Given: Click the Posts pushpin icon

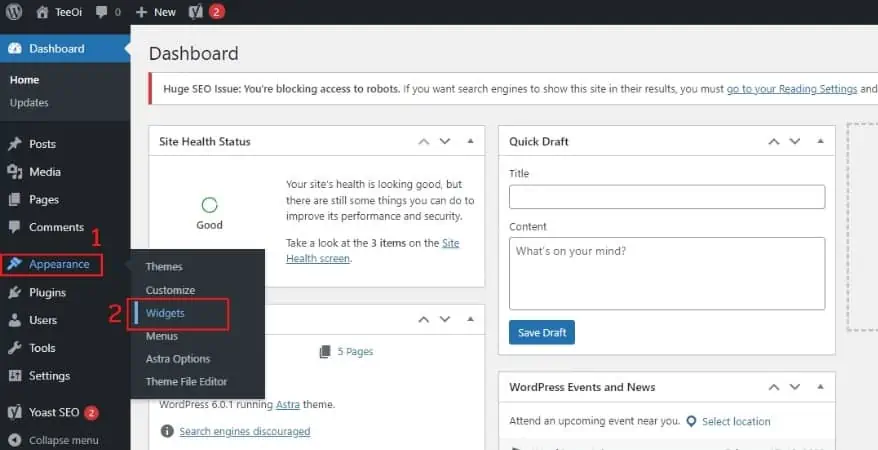Looking at the screenshot, I should pos(15,144).
